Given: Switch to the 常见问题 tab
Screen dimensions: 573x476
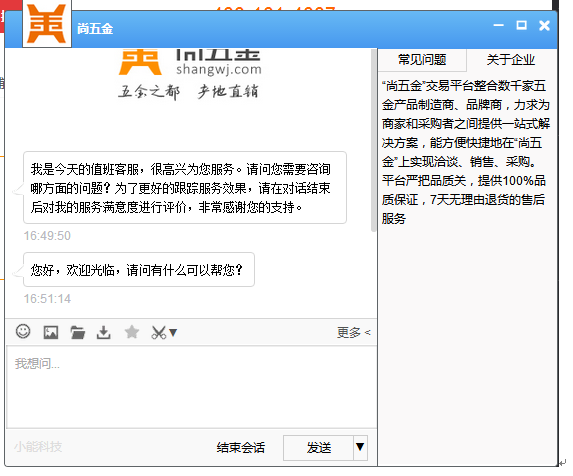Looking at the screenshot, I should tap(422, 60).
